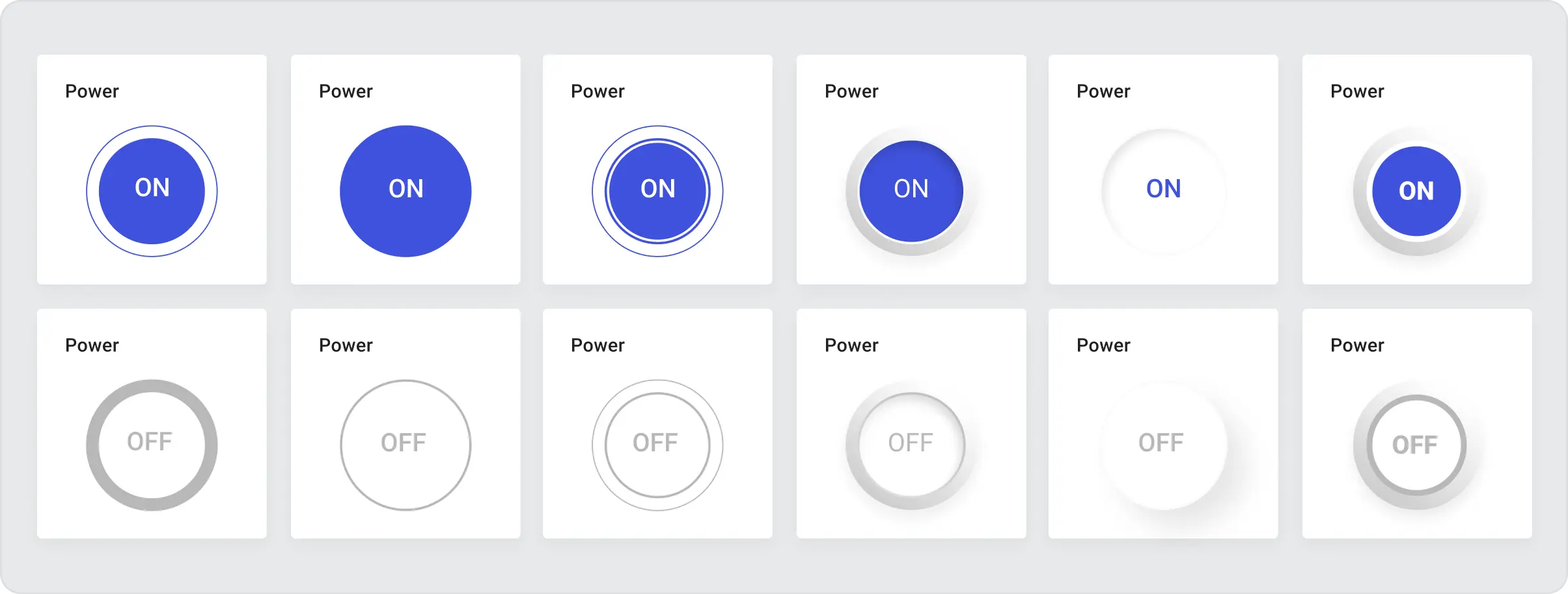Toggle the white ON button with blue text
Viewport: 1568px width, 594px height.
tap(1163, 191)
